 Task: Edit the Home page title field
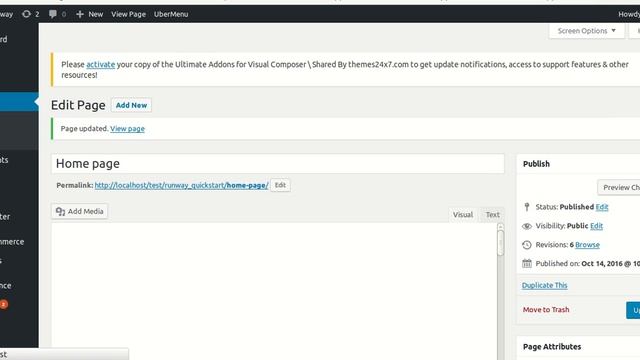278,163
